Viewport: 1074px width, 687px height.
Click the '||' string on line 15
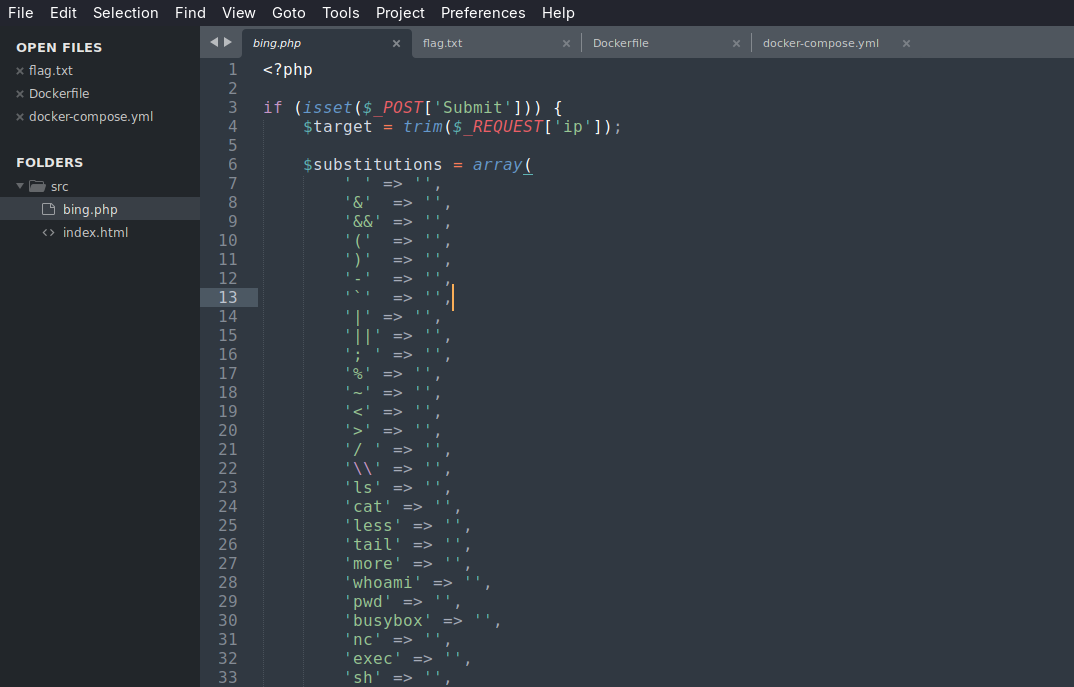click(x=362, y=336)
